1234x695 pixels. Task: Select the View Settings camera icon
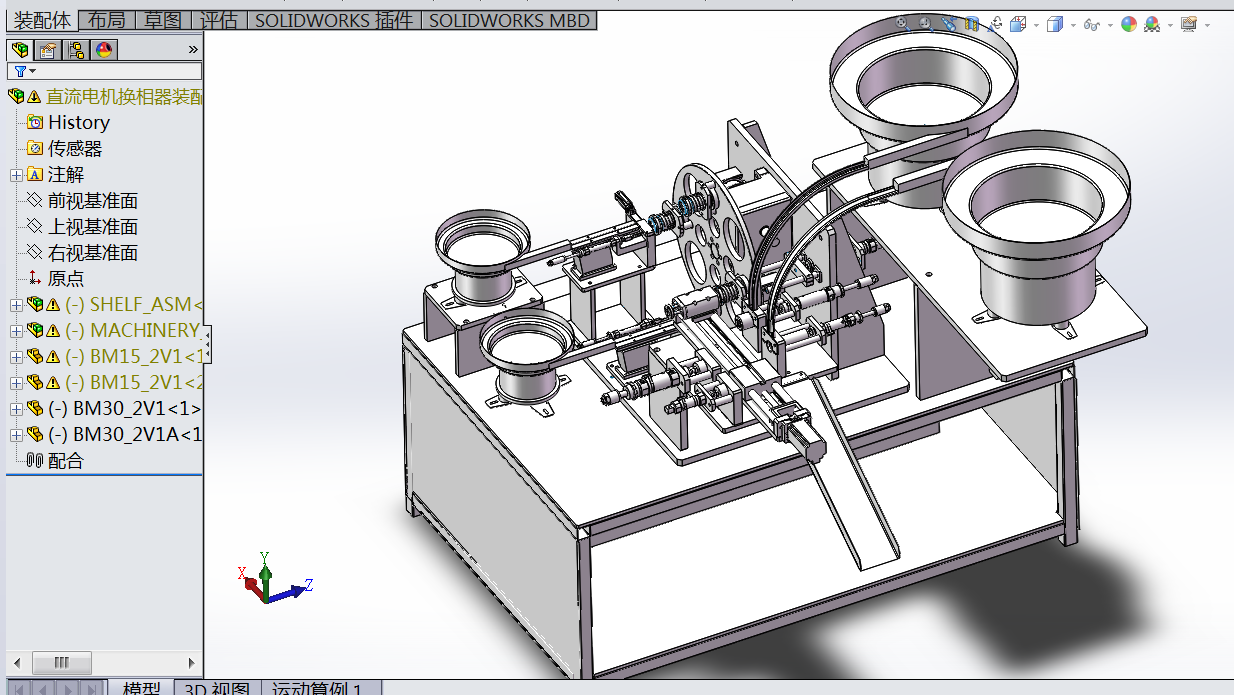pyautogui.click(x=1188, y=24)
